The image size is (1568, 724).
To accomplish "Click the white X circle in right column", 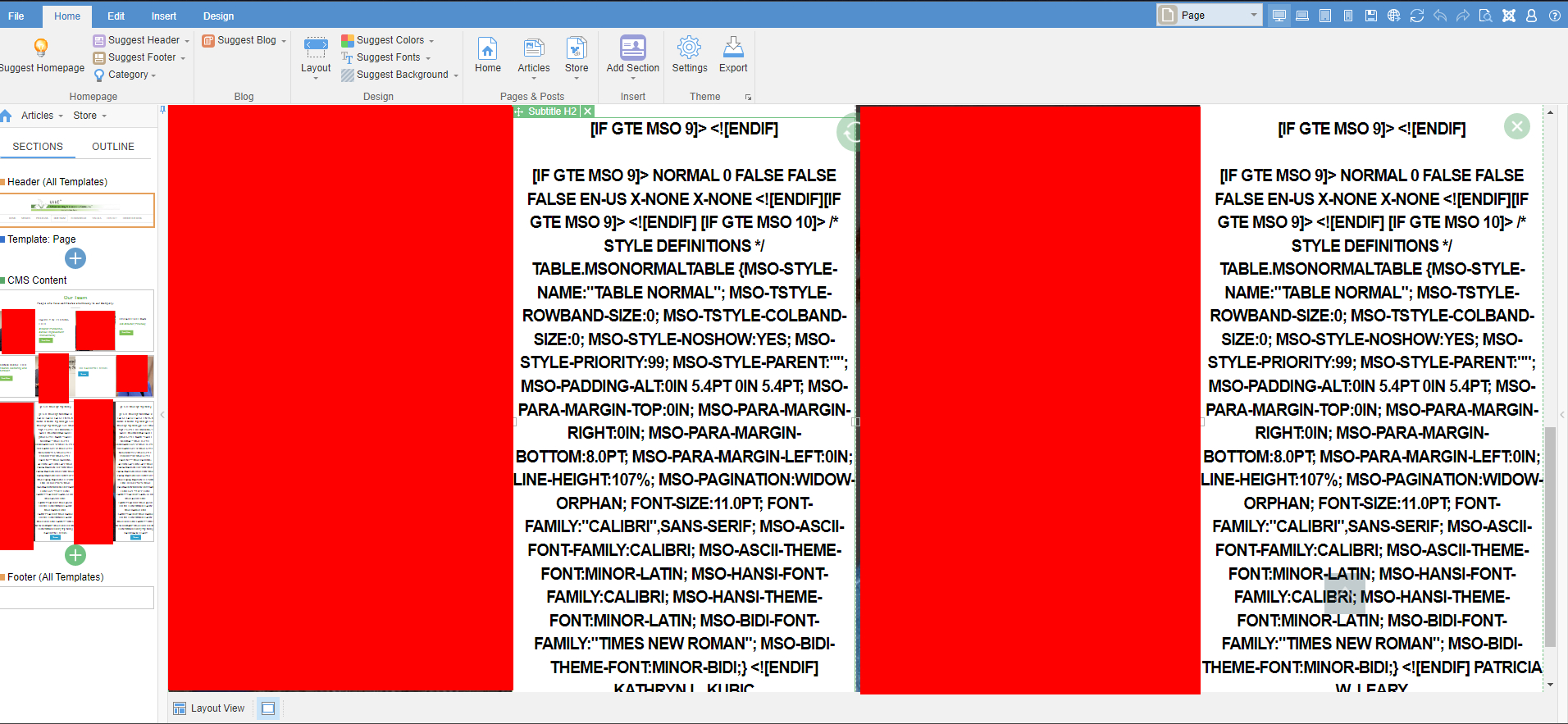I will pyautogui.click(x=1517, y=126).
